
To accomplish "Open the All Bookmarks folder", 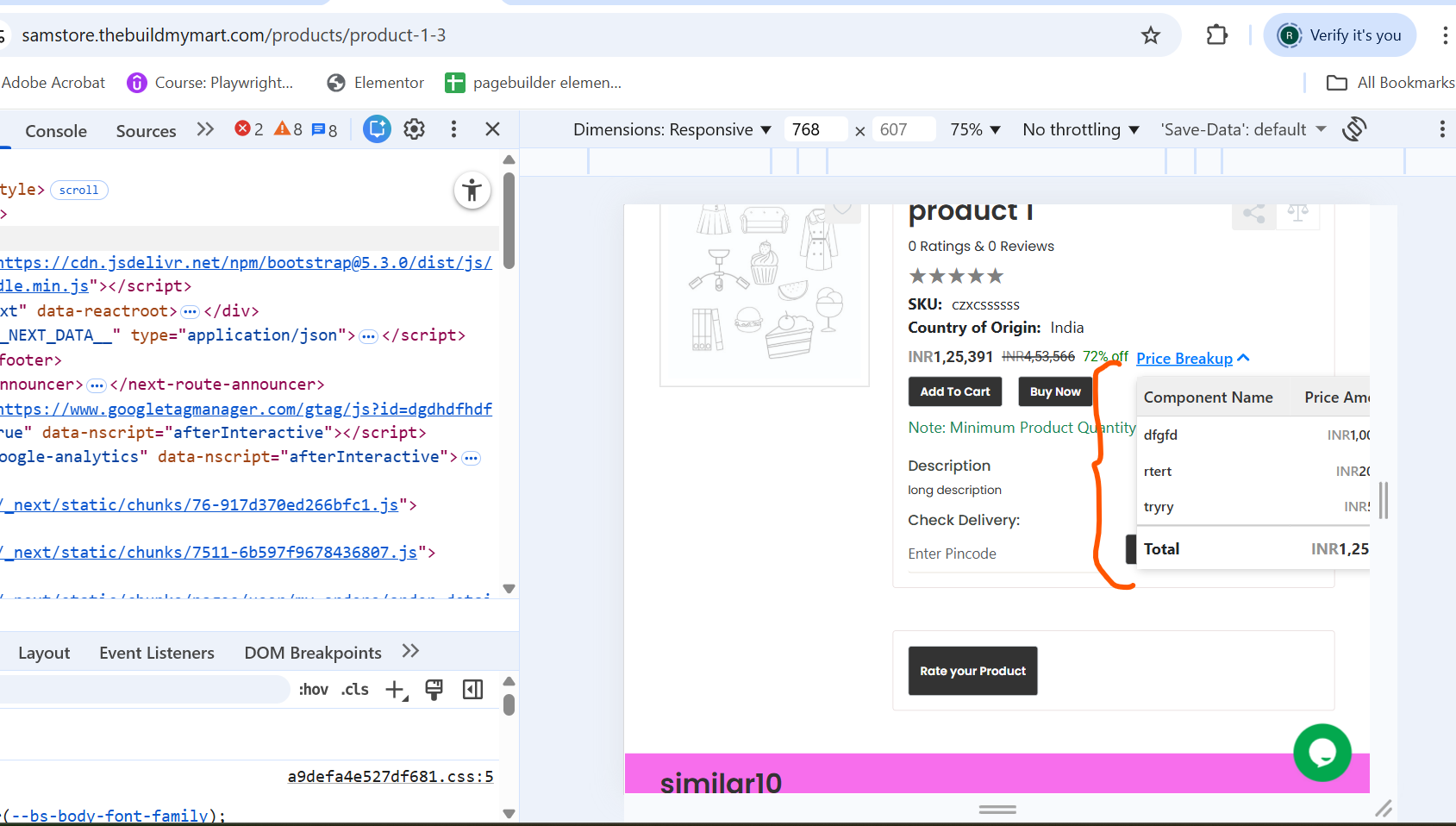I will point(1390,83).
